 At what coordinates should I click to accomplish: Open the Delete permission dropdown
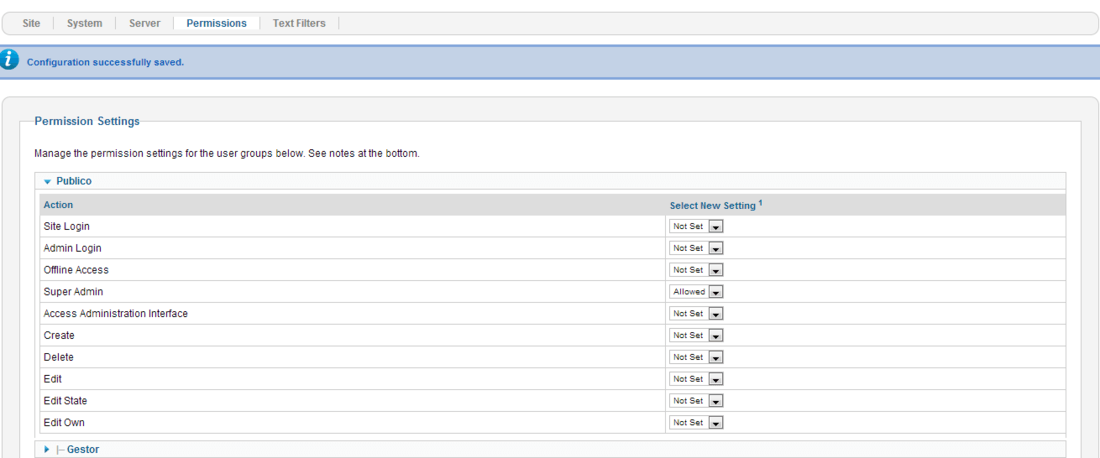pos(696,357)
